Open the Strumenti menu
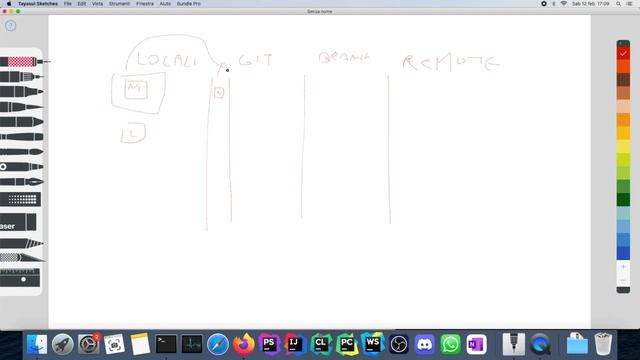The image size is (640, 360). (119, 4)
